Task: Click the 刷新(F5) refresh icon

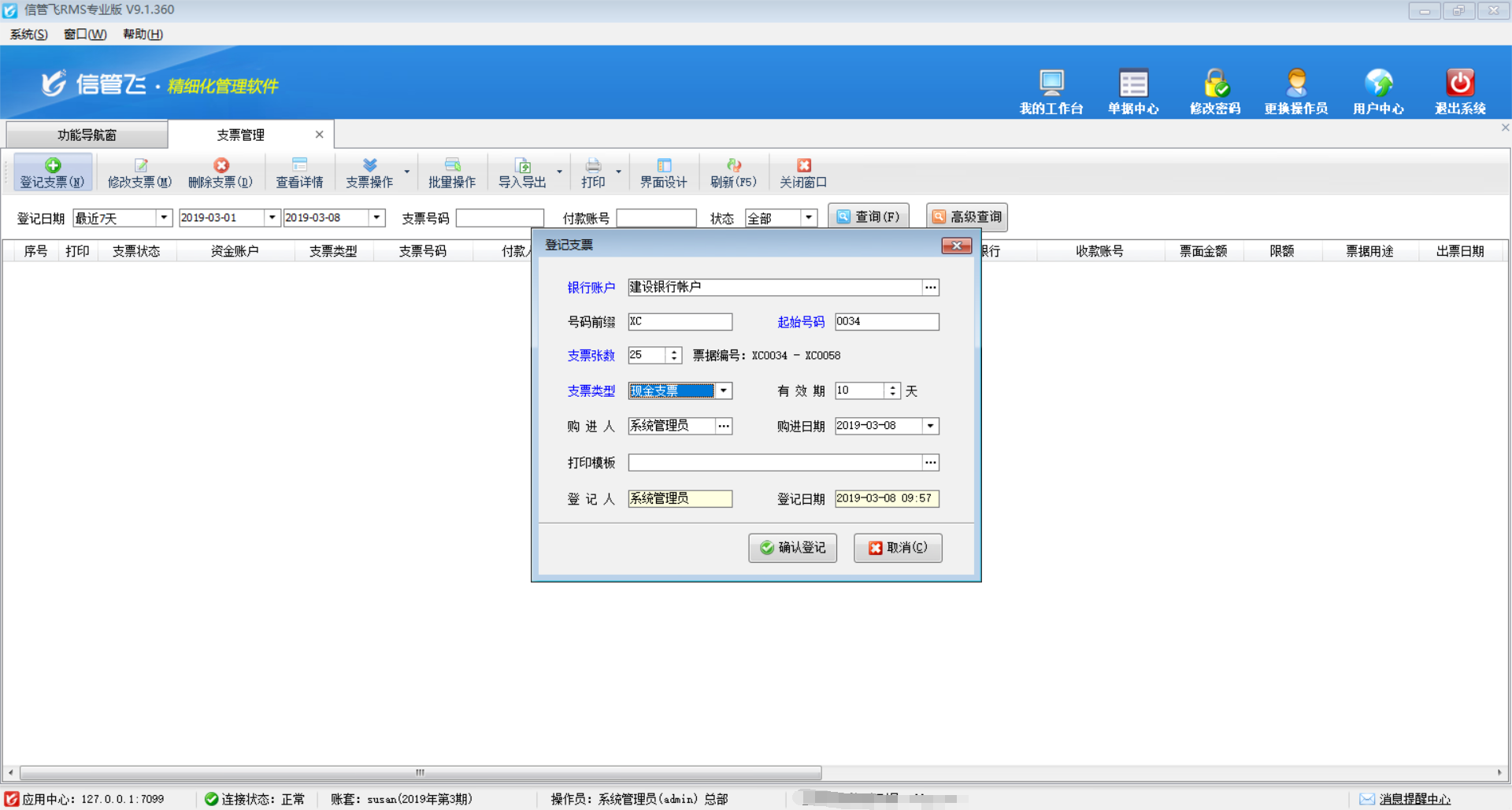Action: point(733,172)
